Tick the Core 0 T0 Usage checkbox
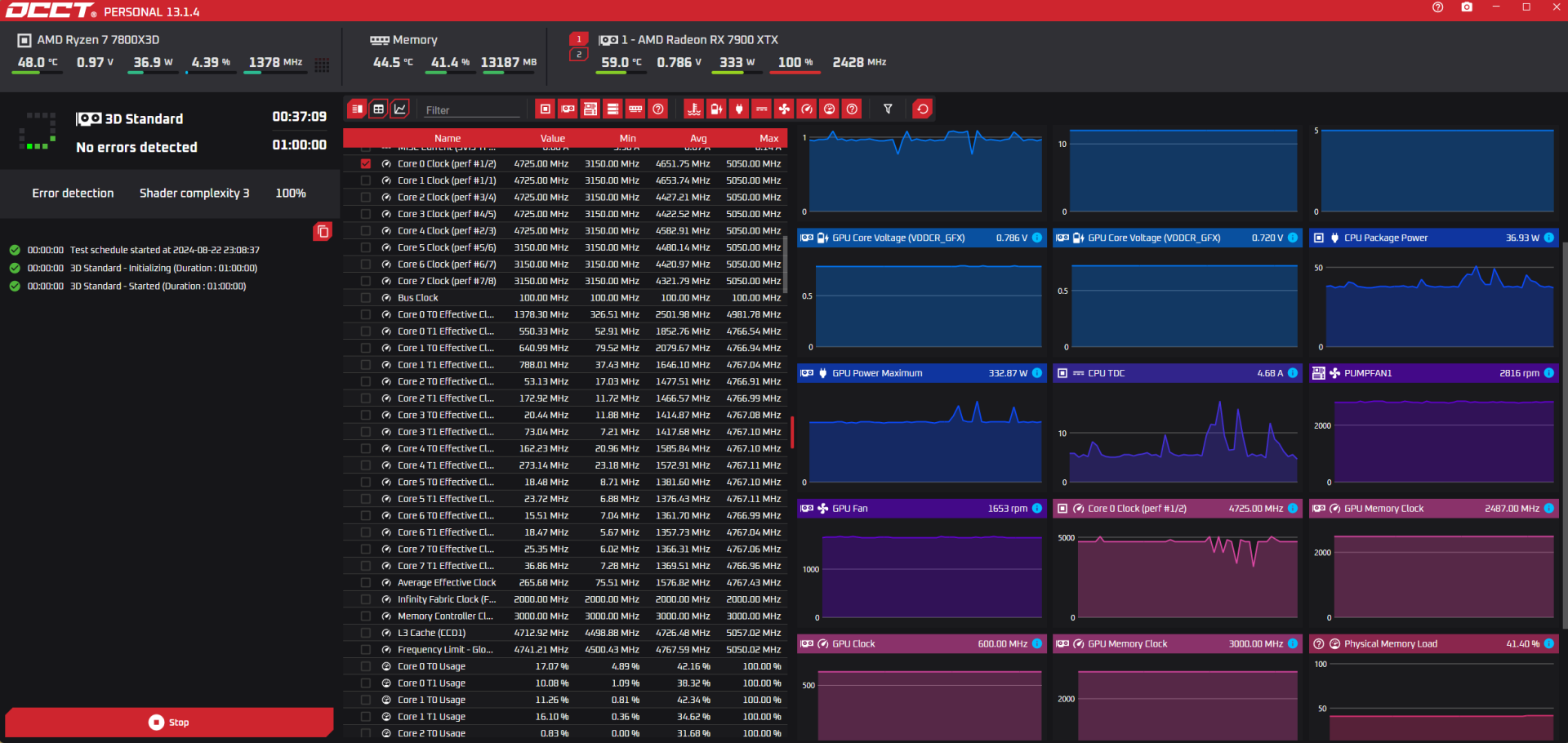Image resolution: width=1568 pixels, height=743 pixels. (365, 666)
